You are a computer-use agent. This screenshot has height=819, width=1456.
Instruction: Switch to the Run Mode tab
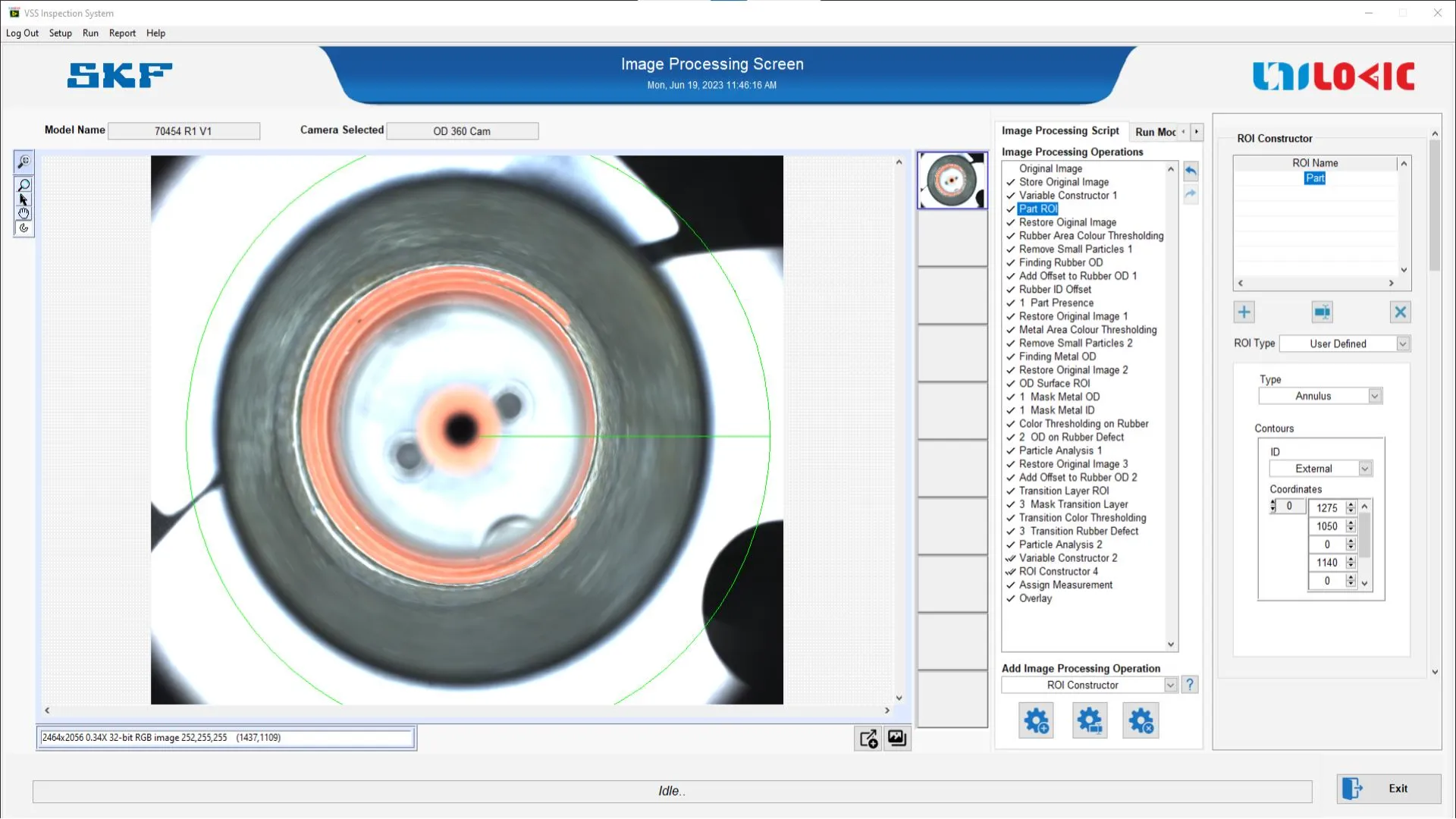click(x=1155, y=132)
